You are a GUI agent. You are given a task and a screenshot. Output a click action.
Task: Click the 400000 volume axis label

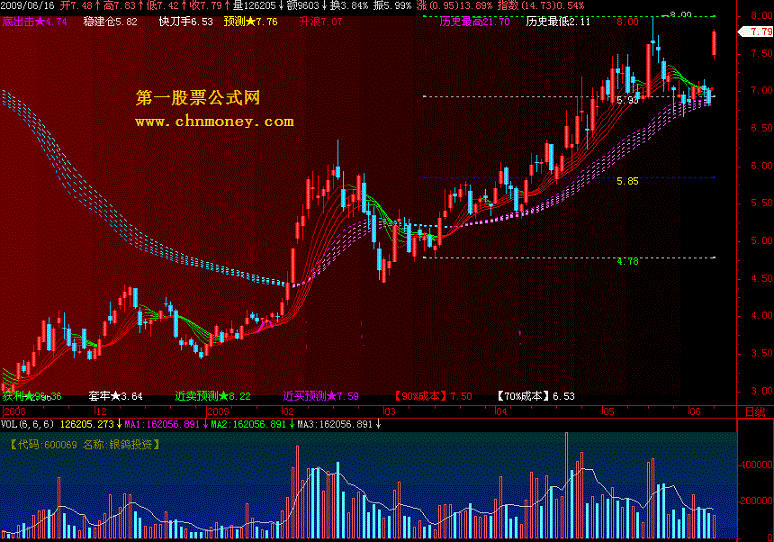pyautogui.click(x=756, y=465)
